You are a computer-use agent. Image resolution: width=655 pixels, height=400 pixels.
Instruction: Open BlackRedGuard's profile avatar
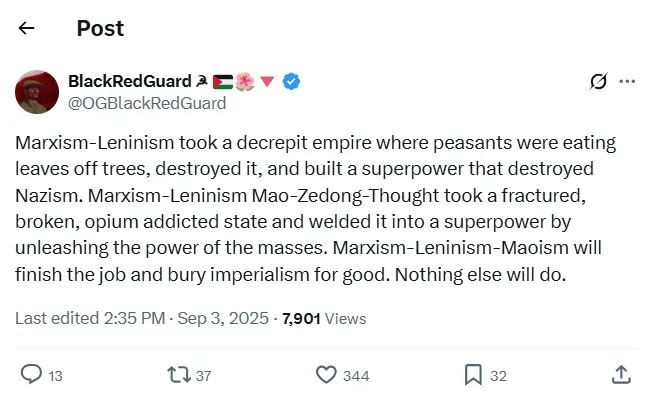(x=37, y=92)
